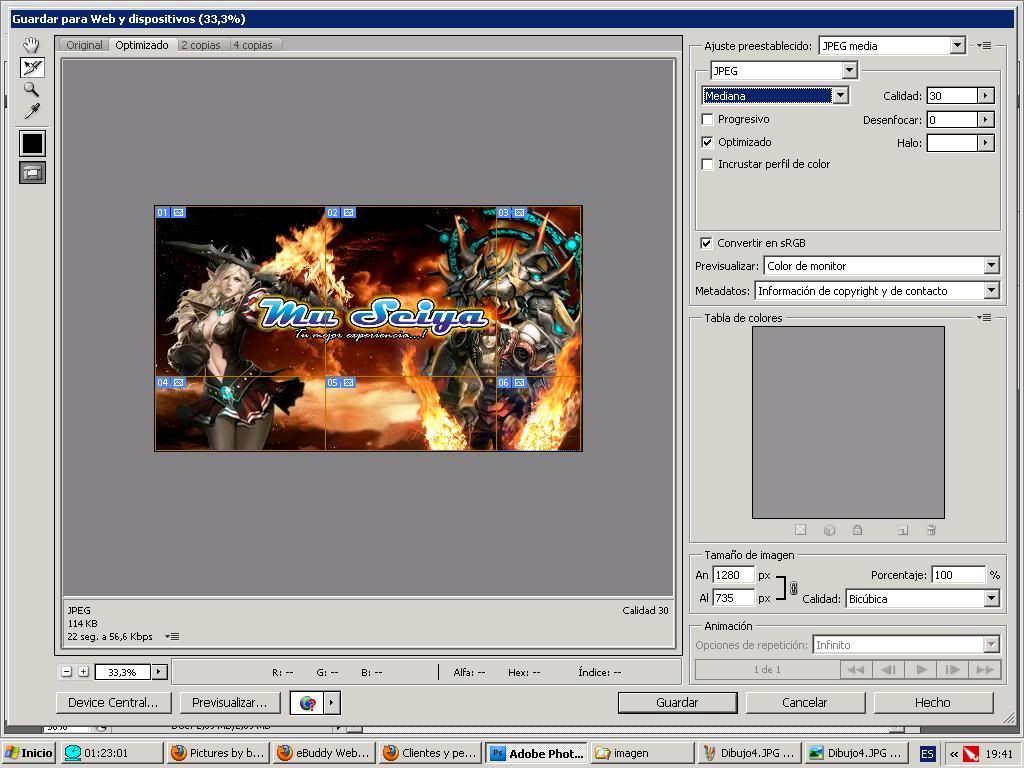Open the preview info flyout menu
The width and height of the screenshot is (1024, 768).
tap(172, 636)
